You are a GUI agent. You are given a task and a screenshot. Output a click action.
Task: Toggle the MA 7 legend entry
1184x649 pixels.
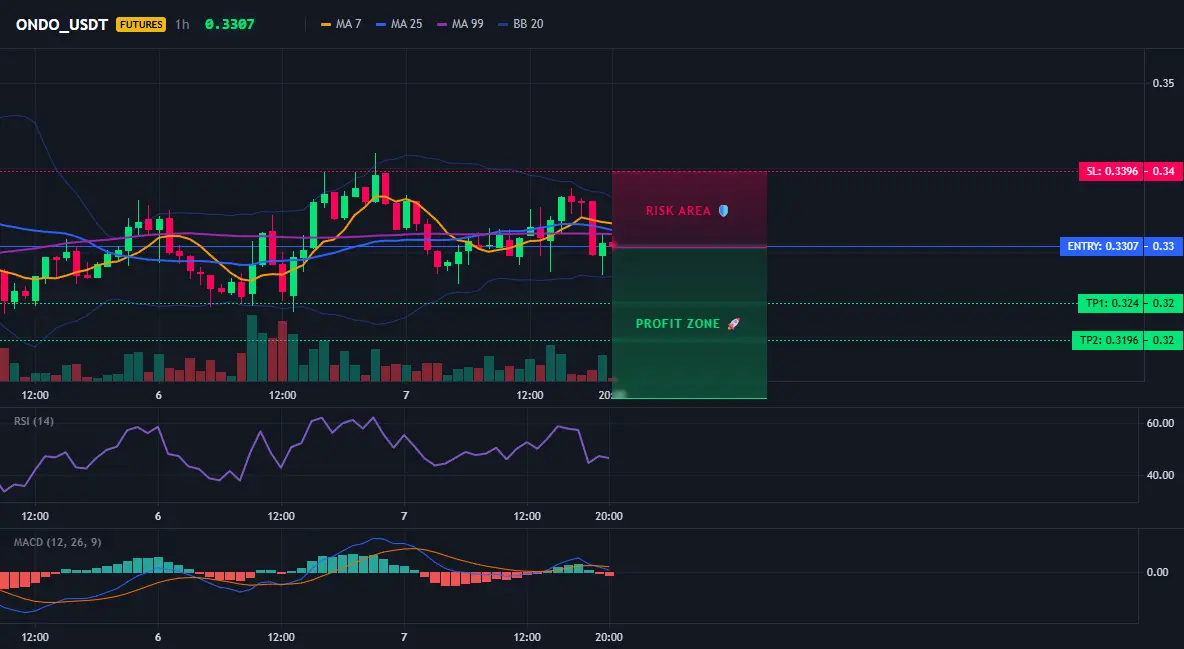(341, 24)
